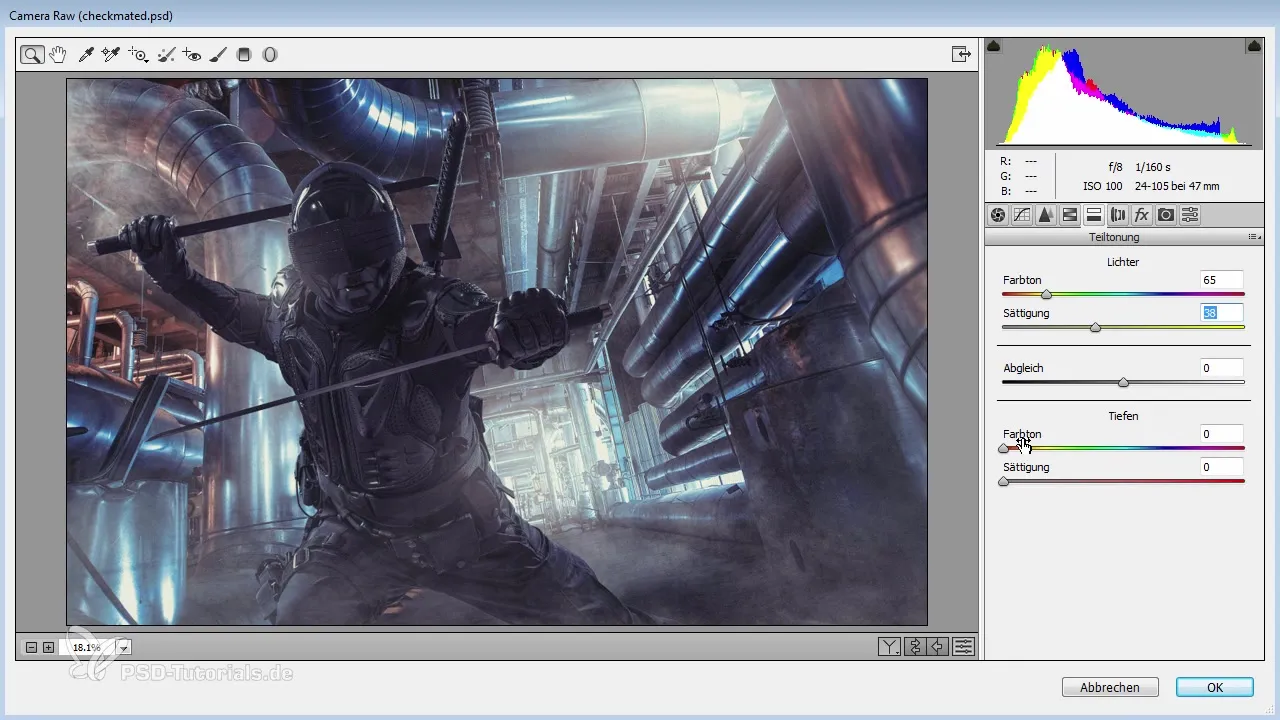
Task: Toggle current panel settings preview
Action: (963, 647)
